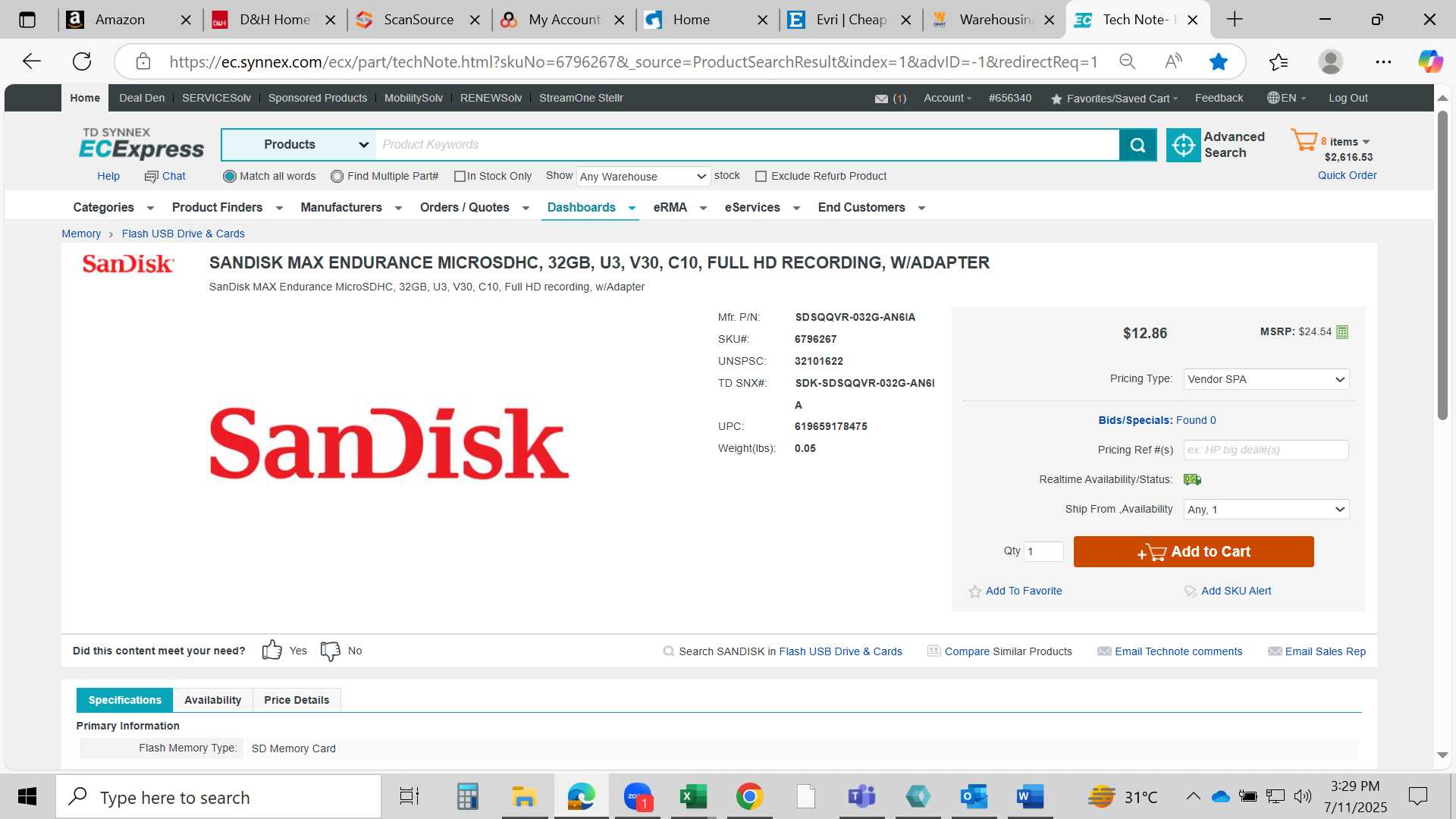Open the Products search category dropdown

[x=299, y=145]
